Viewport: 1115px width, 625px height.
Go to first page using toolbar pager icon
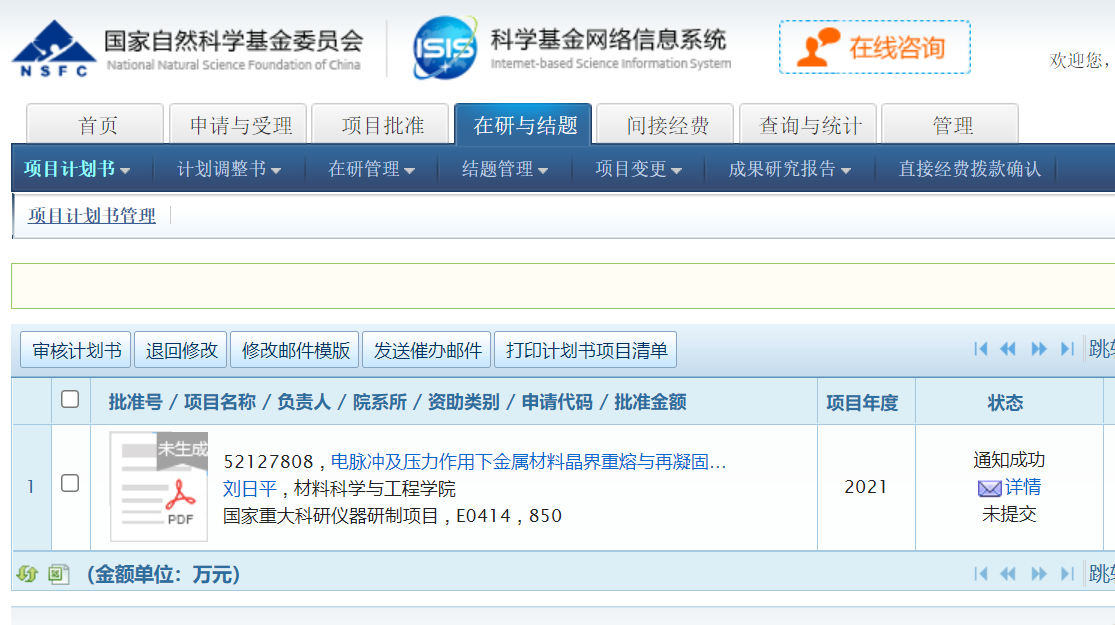(981, 349)
